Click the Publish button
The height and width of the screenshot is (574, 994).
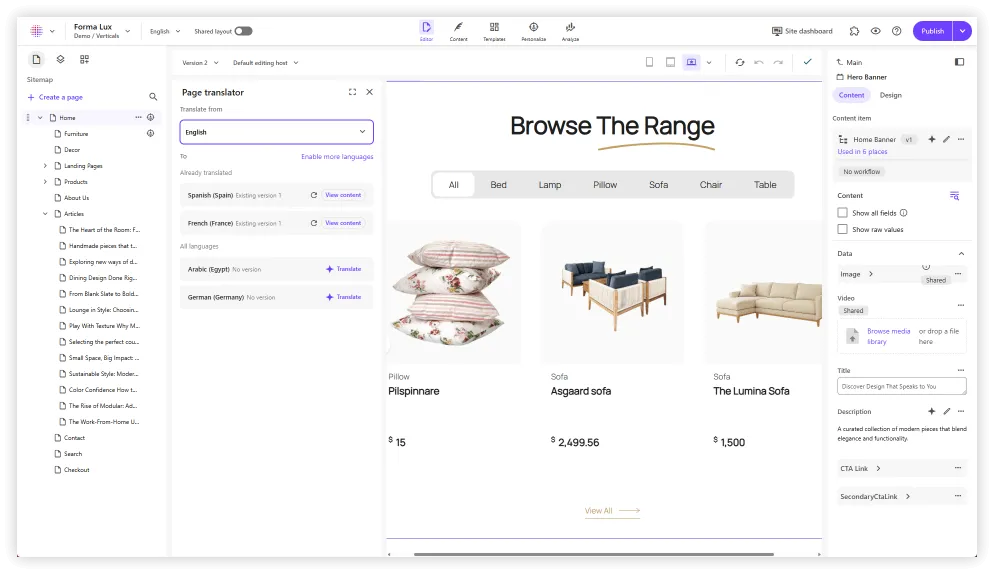933,31
